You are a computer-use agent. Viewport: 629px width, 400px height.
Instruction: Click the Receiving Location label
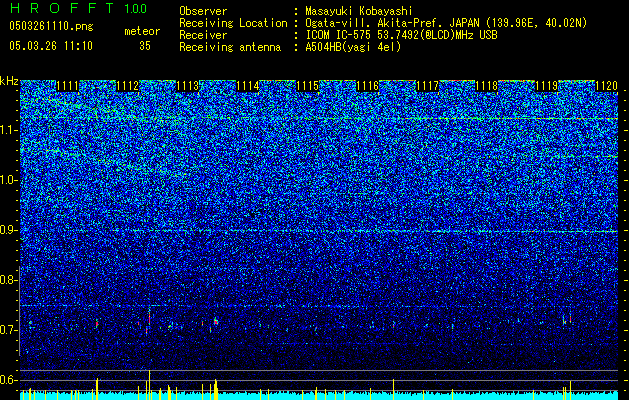tap(233, 23)
